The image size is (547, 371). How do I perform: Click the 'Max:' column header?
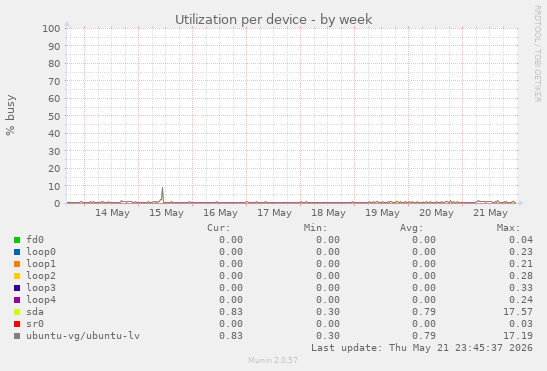point(508,228)
